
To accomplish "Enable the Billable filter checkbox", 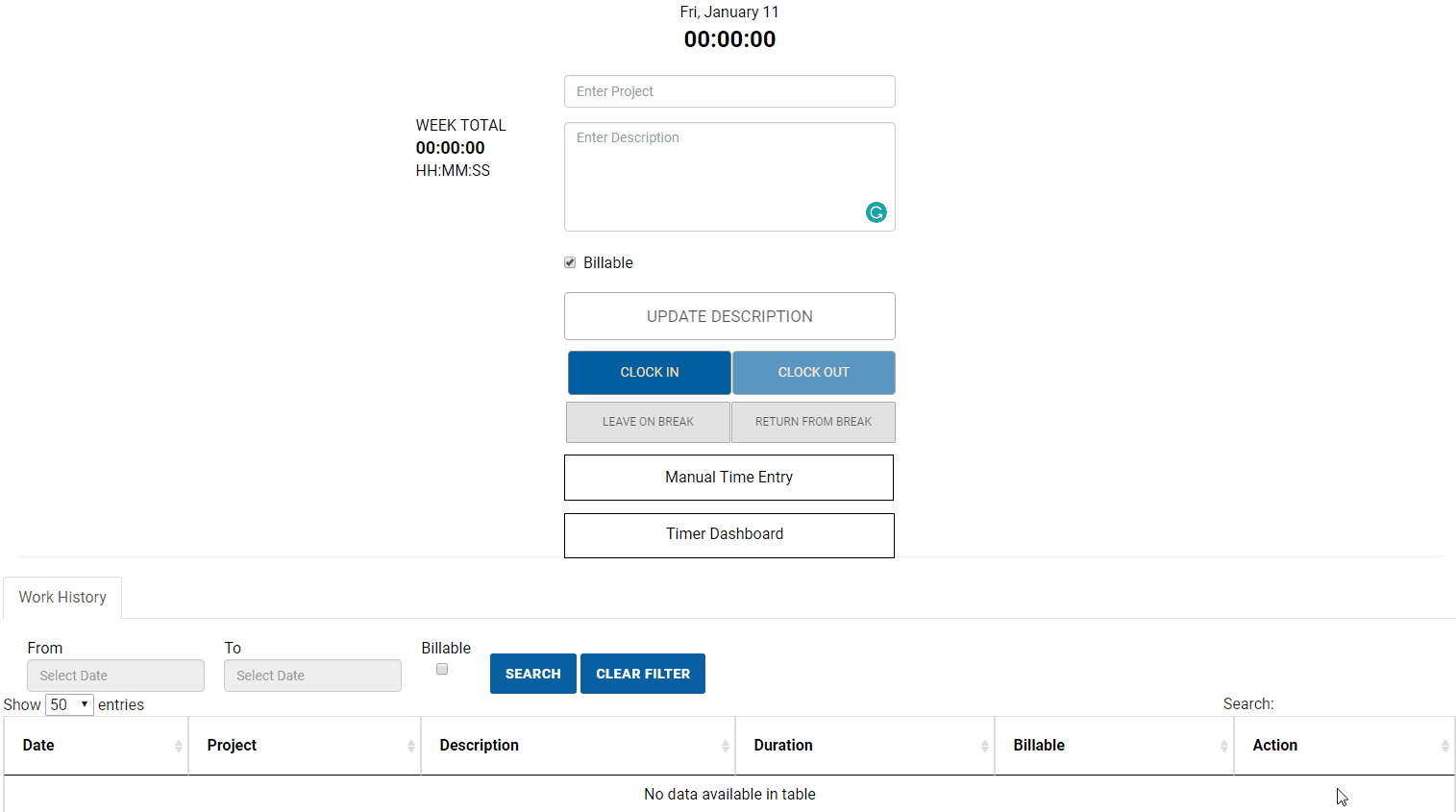I will [442, 669].
